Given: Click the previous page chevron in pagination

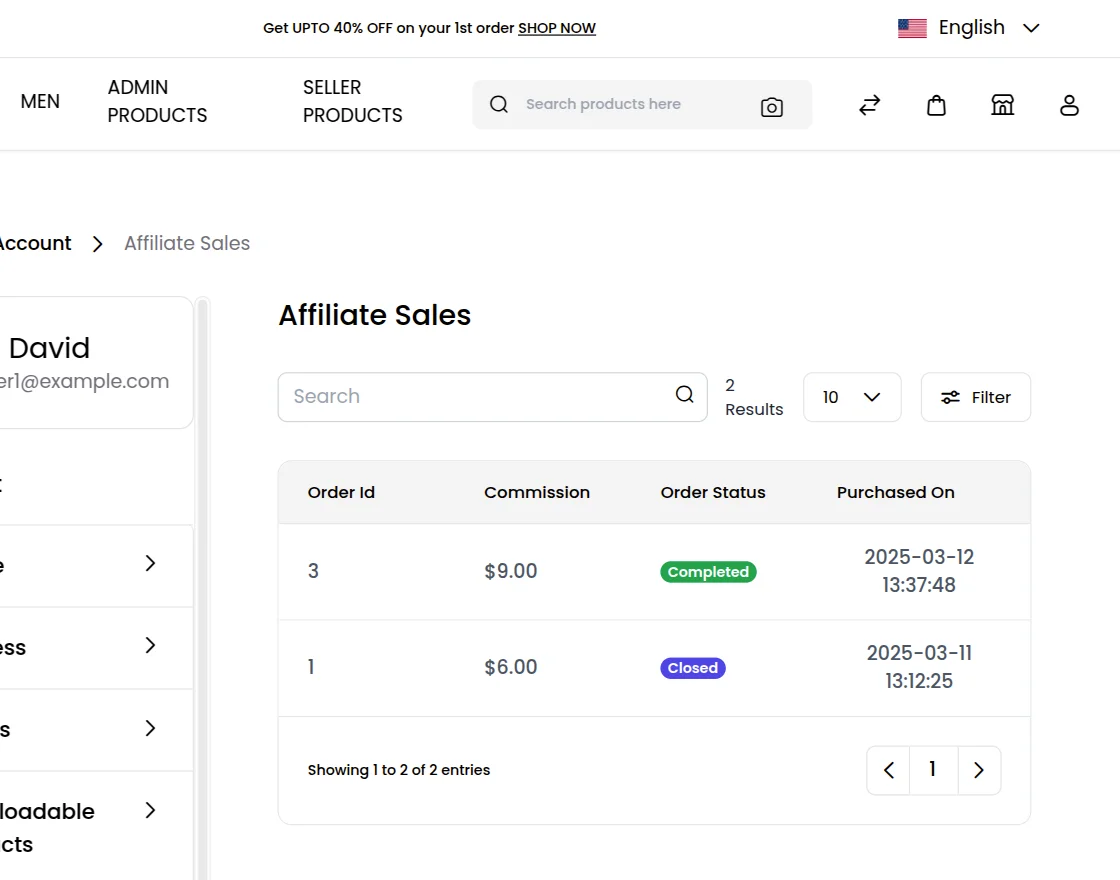Looking at the screenshot, I should click(888, 770).
